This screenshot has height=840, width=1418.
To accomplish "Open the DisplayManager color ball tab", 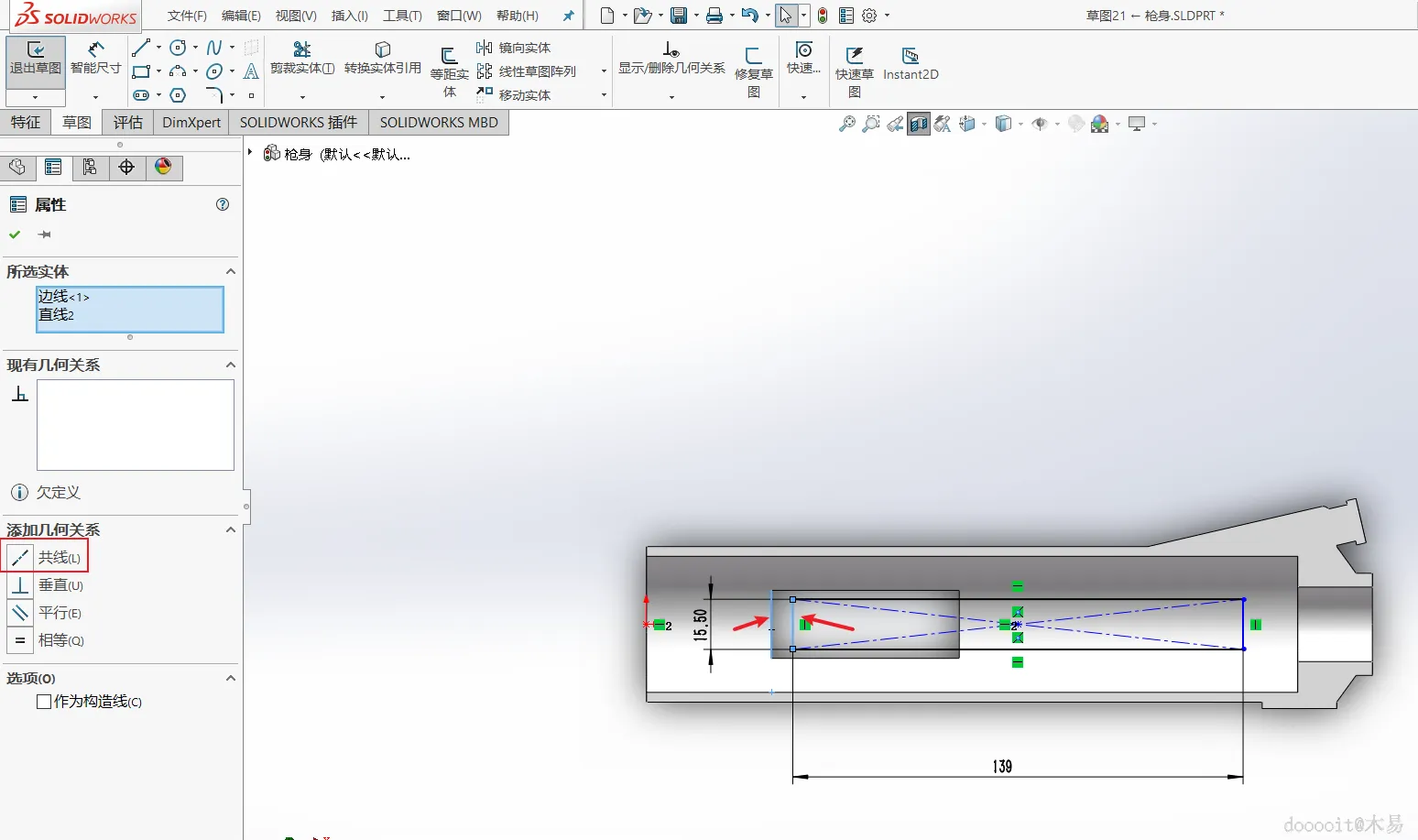I will 163,167.
